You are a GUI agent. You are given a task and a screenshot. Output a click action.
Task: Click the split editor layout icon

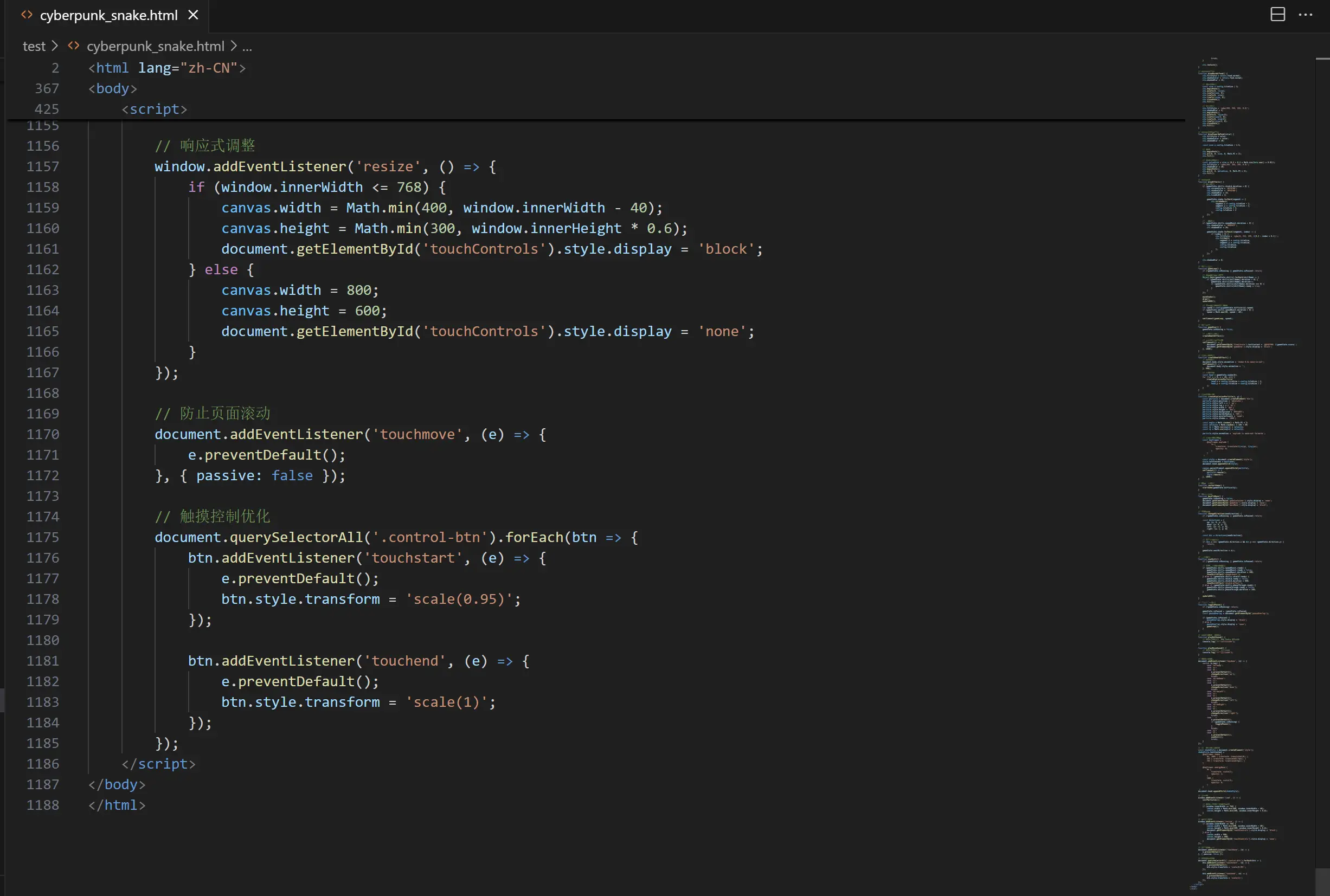[x=1277, y=15]
